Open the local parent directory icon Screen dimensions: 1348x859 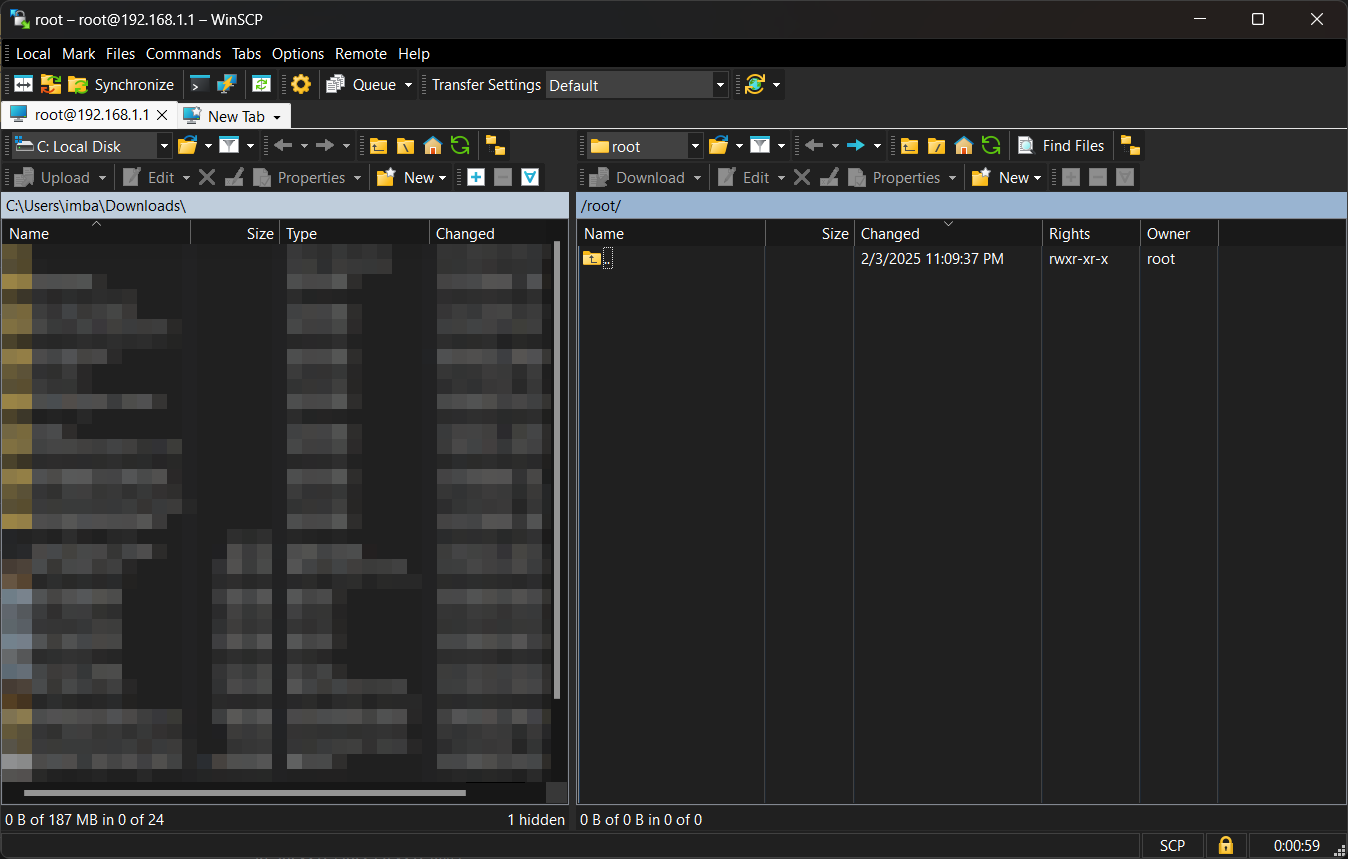click(378, 146)
